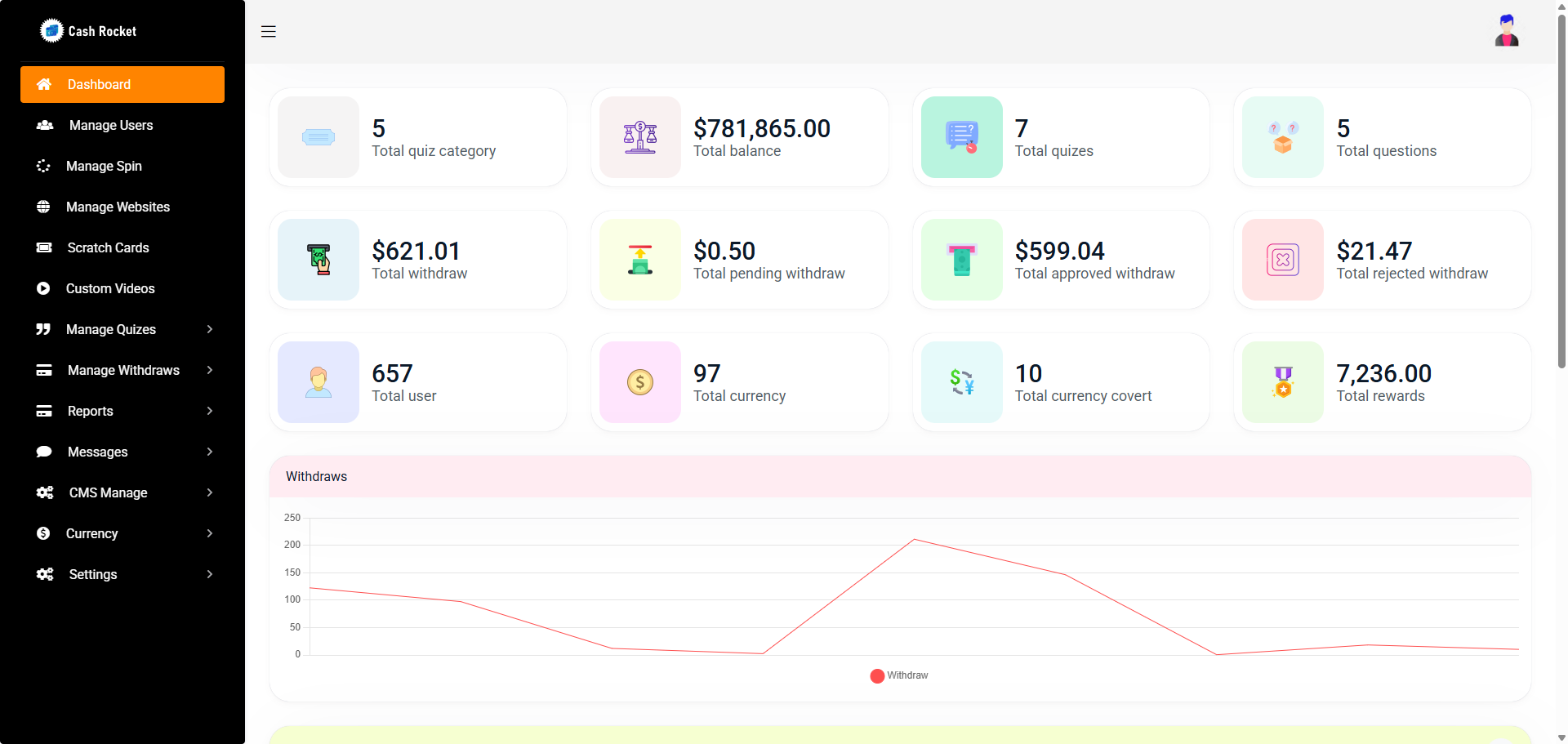
Task: Expand the Manage Withdraws submenu
Action: click(x=210, y=370)
